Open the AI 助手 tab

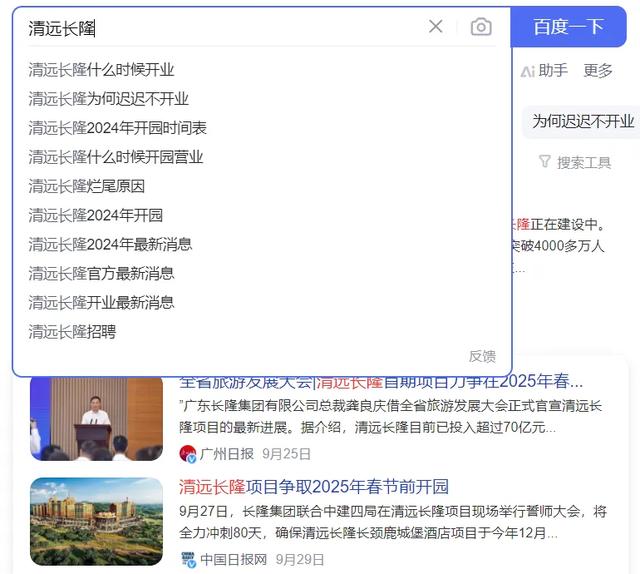(x=544, y=71)
